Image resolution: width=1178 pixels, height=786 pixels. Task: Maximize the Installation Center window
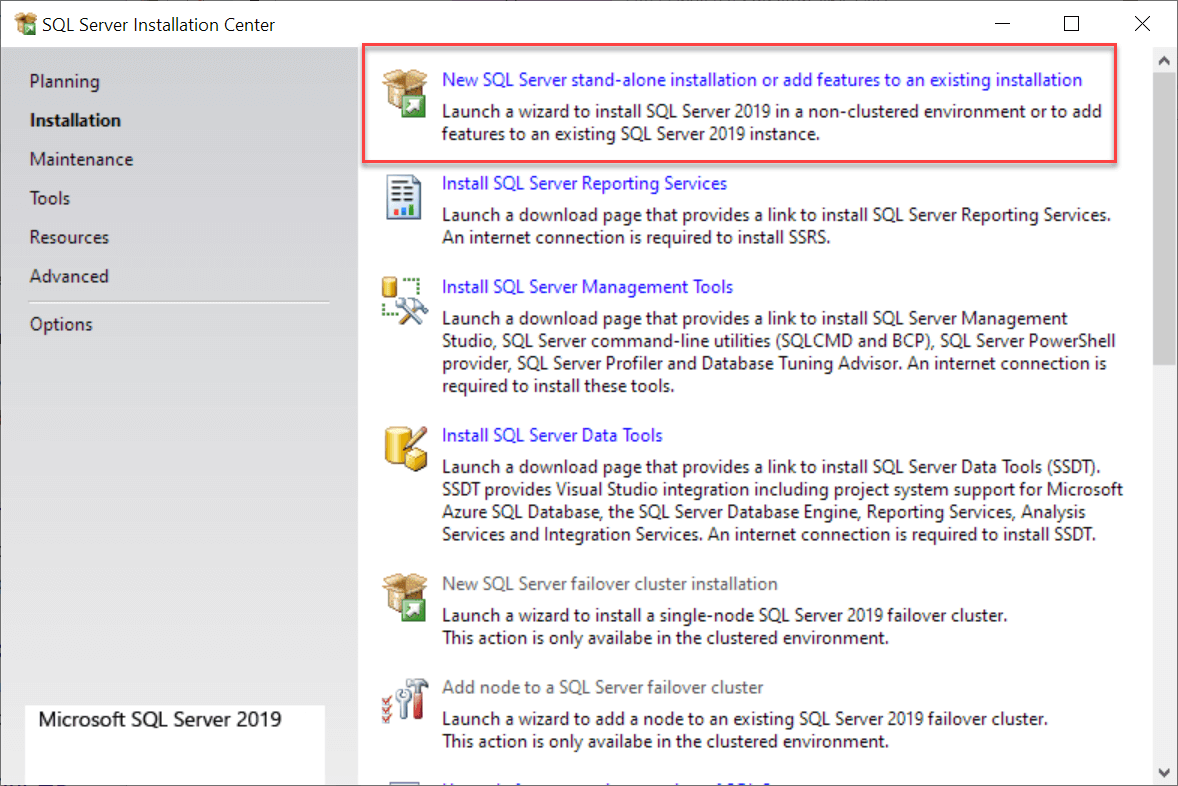pyautogui.click(x=1072, y=24)
